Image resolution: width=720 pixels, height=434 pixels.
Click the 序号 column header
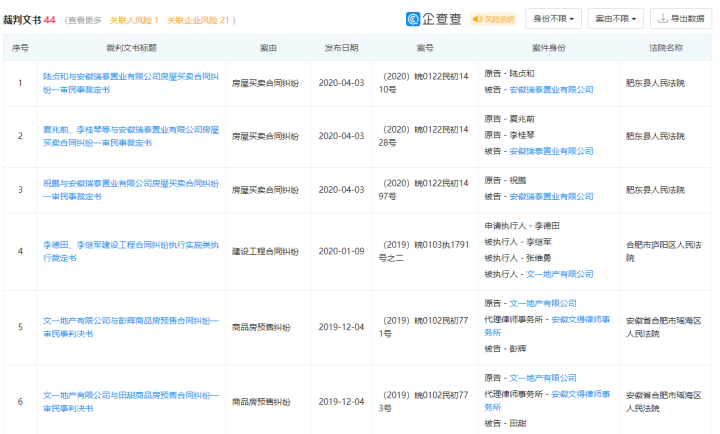point(20,48)
